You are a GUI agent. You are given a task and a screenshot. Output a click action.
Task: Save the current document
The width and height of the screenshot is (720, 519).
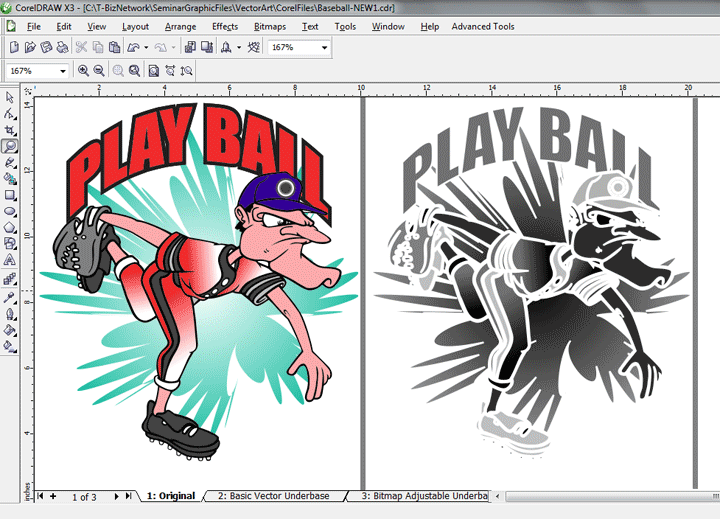tap(46, 47)
